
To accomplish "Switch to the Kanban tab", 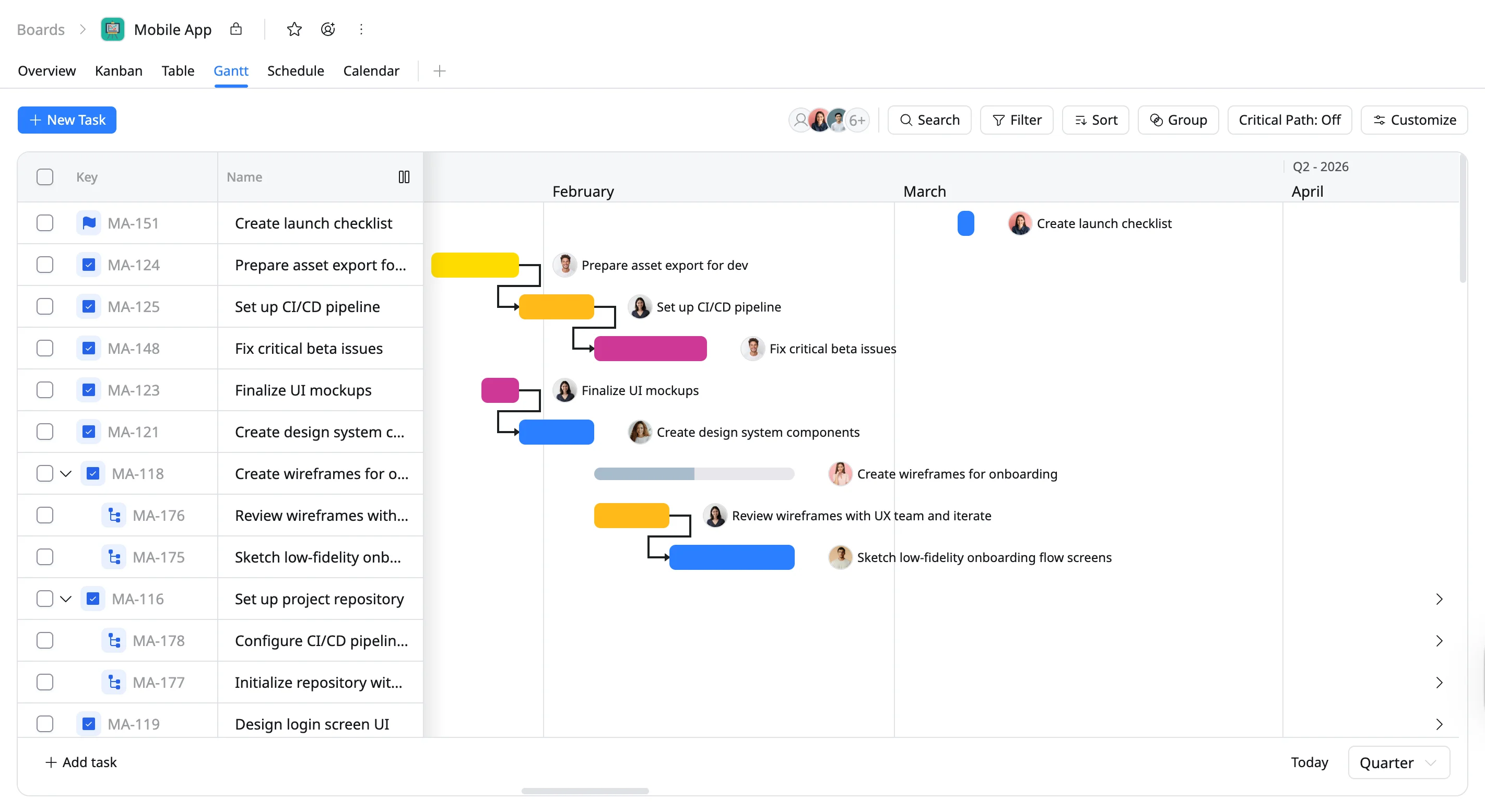I will tap(119, 71).
